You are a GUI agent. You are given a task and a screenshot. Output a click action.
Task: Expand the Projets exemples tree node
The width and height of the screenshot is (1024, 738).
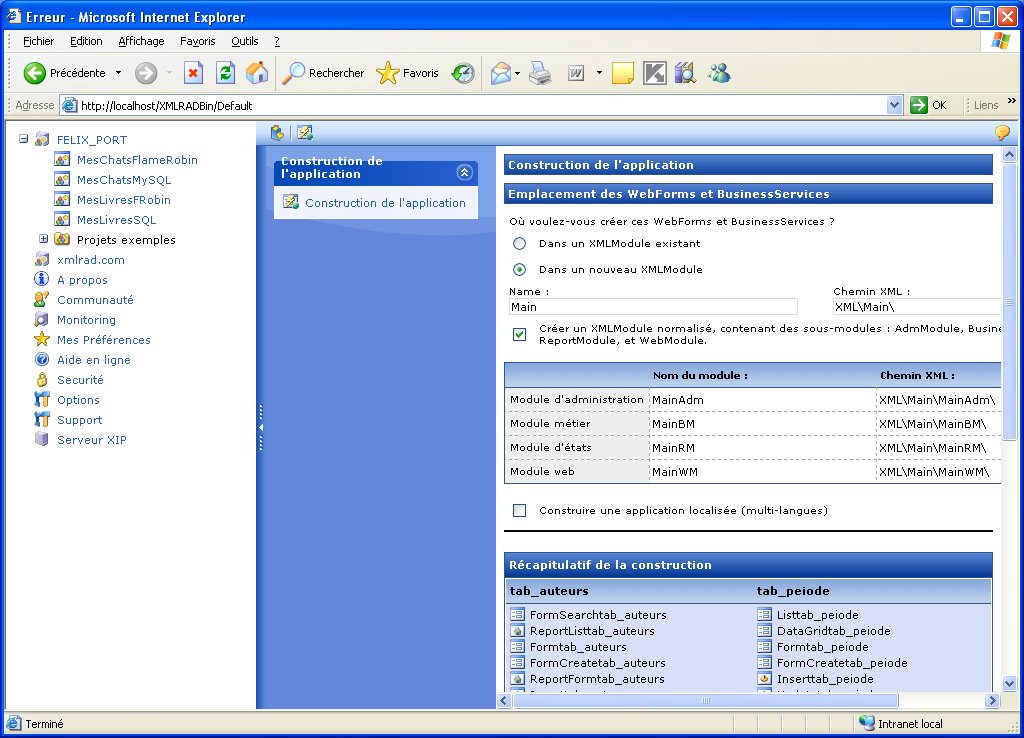[x=44, y=239]
